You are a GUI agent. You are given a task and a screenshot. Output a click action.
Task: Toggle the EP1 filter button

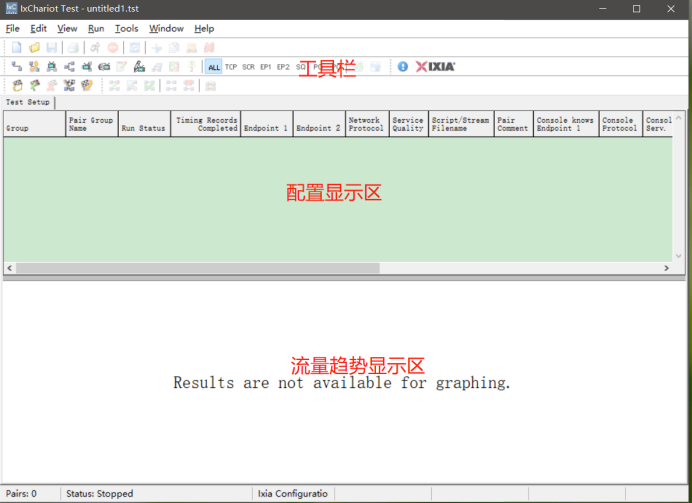click(x=266, y=67)
